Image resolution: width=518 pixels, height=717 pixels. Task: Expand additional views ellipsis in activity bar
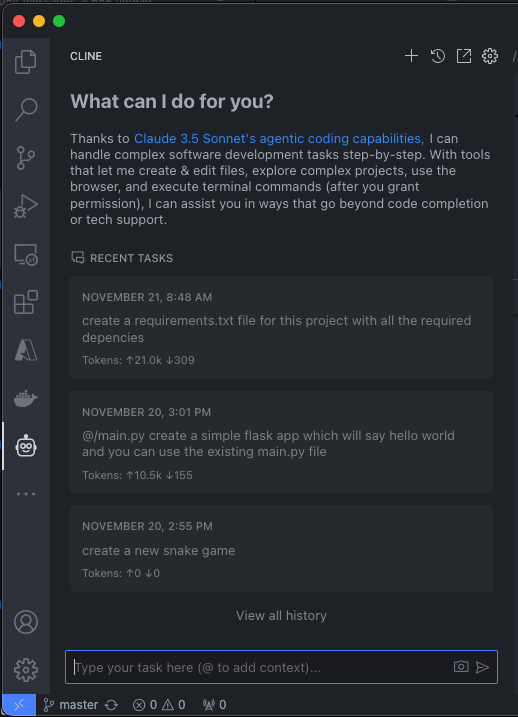pos(26,494)
